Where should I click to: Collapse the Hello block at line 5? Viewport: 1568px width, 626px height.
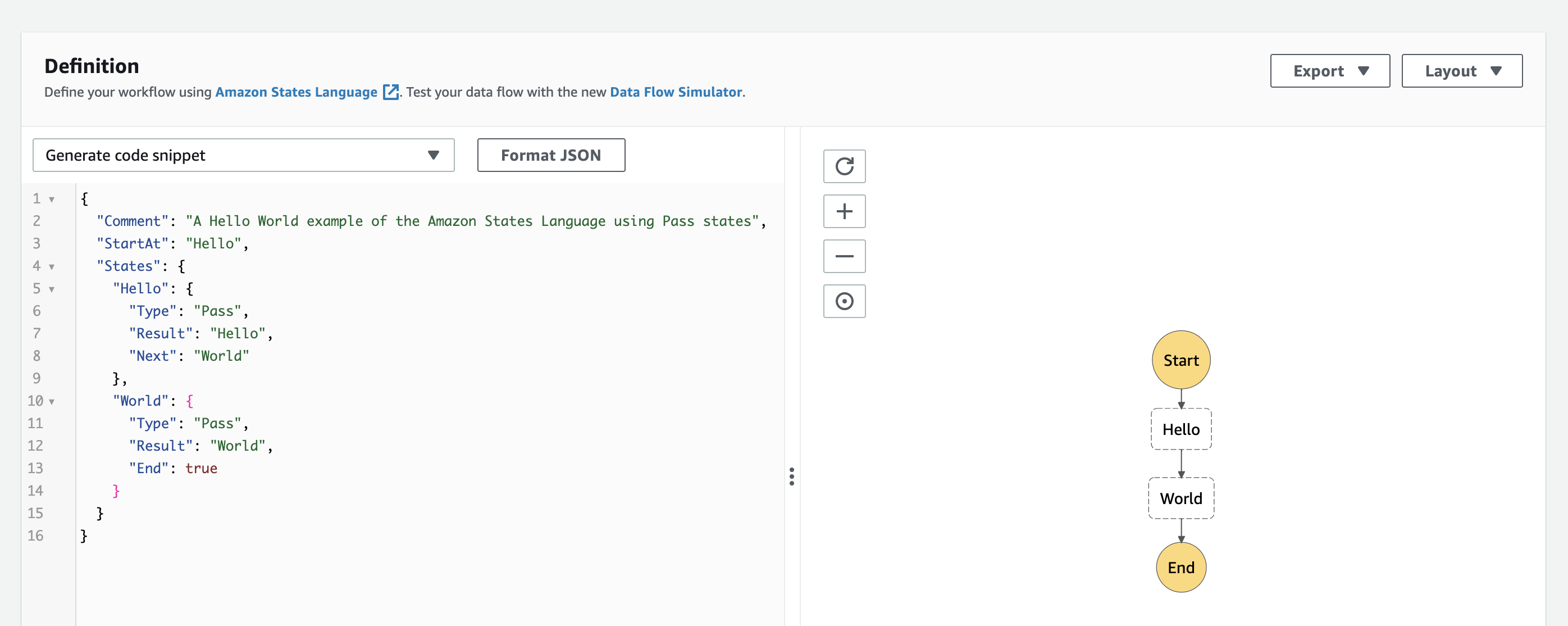coord(52,289)
